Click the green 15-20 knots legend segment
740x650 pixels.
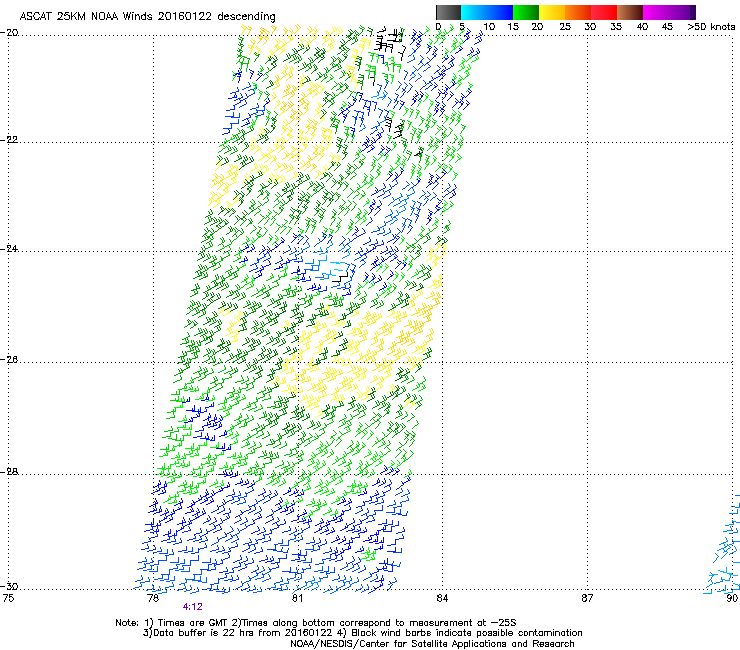click(x=526, y=12)
